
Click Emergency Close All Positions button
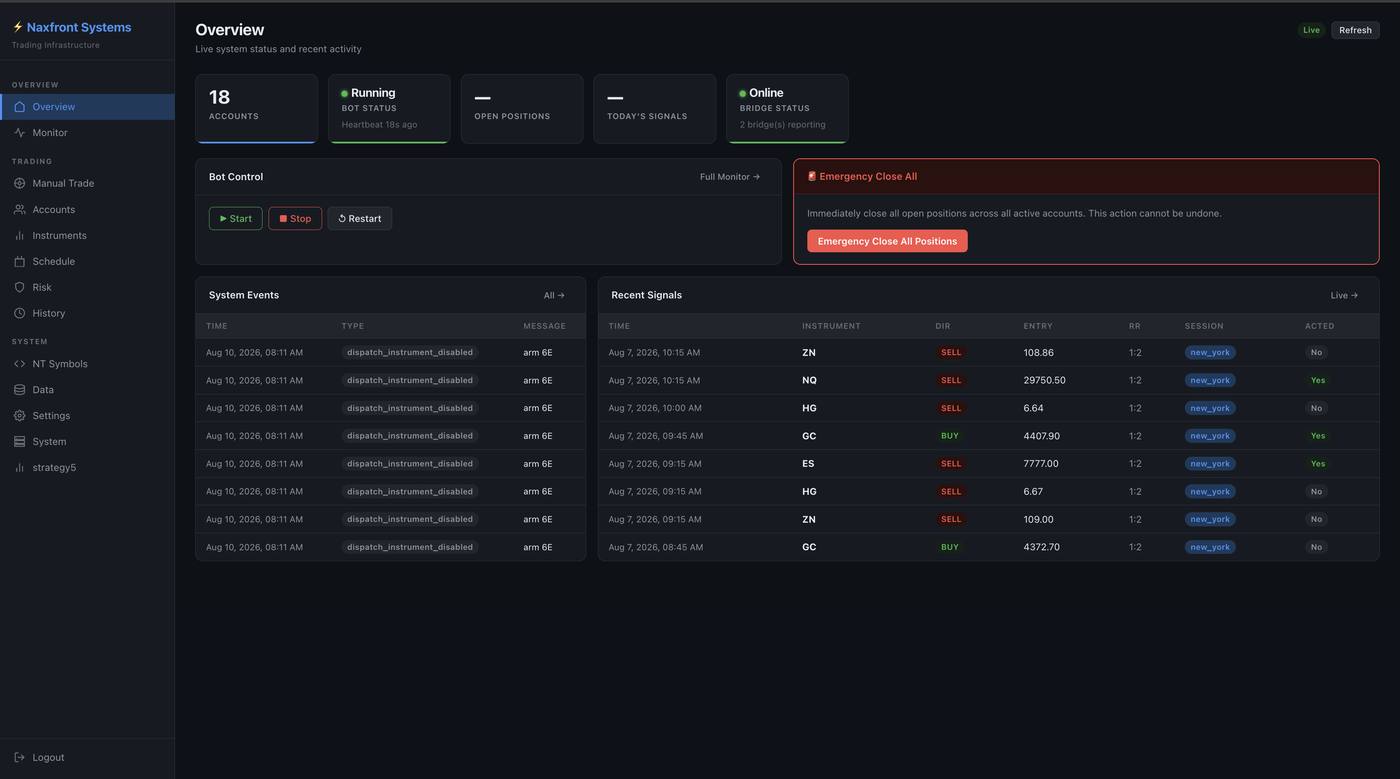pyautogui.click(x=887, y=241)
